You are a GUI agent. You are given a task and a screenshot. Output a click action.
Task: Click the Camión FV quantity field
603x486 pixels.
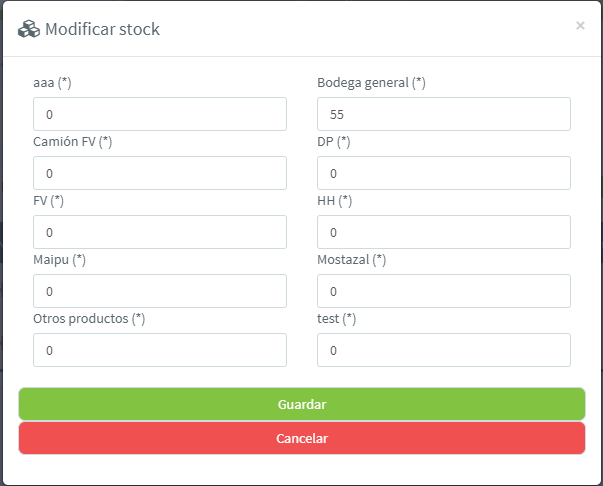click(x=160, y=173)
